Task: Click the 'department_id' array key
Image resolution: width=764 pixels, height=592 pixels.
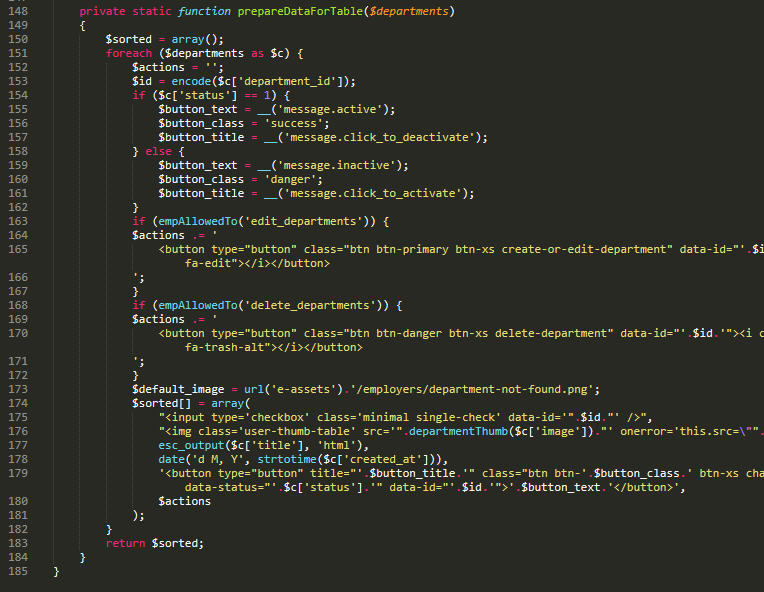Action: point(287,81)
